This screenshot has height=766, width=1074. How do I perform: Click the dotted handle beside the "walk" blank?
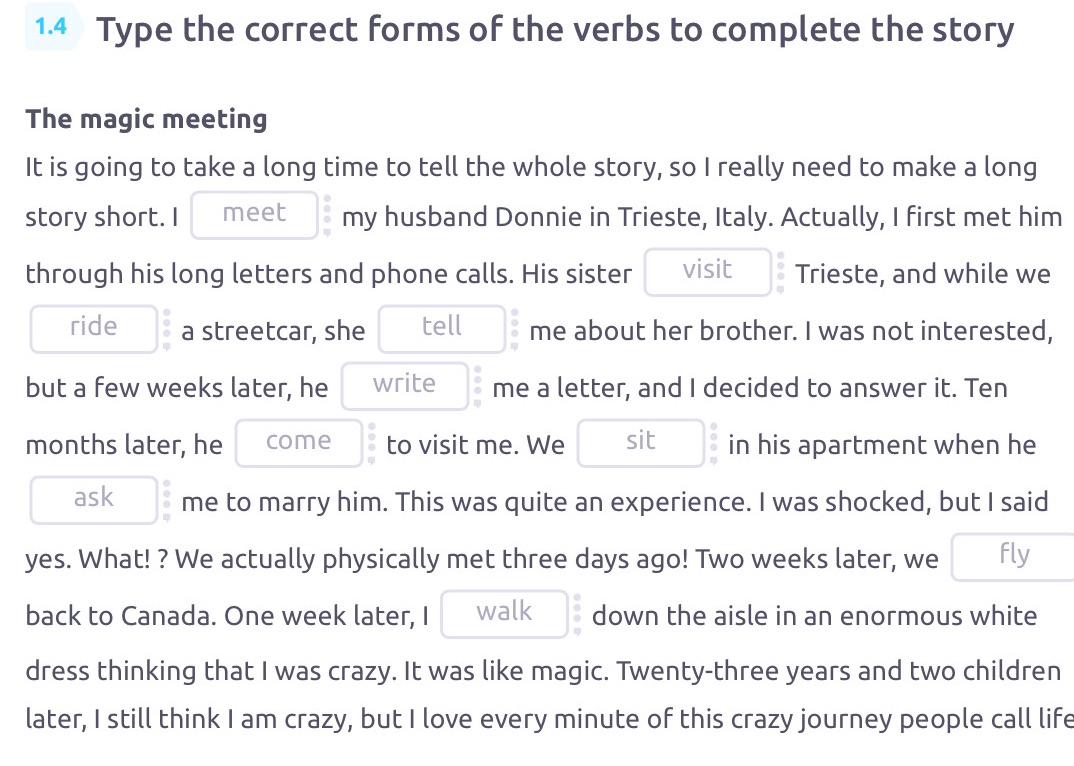pyautogui.click(x=576, y=613)
